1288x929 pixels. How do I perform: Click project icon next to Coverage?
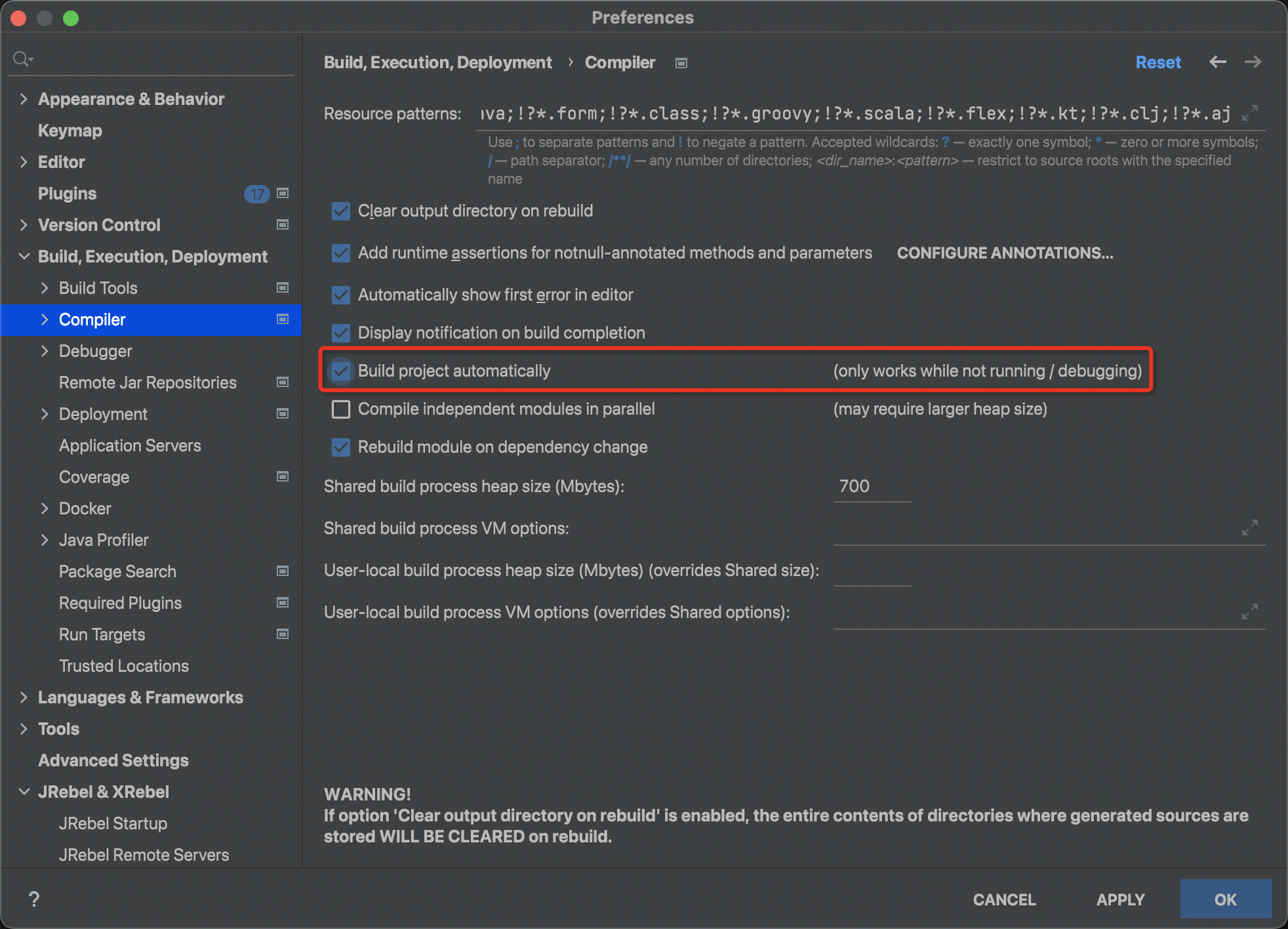[283, 476]
